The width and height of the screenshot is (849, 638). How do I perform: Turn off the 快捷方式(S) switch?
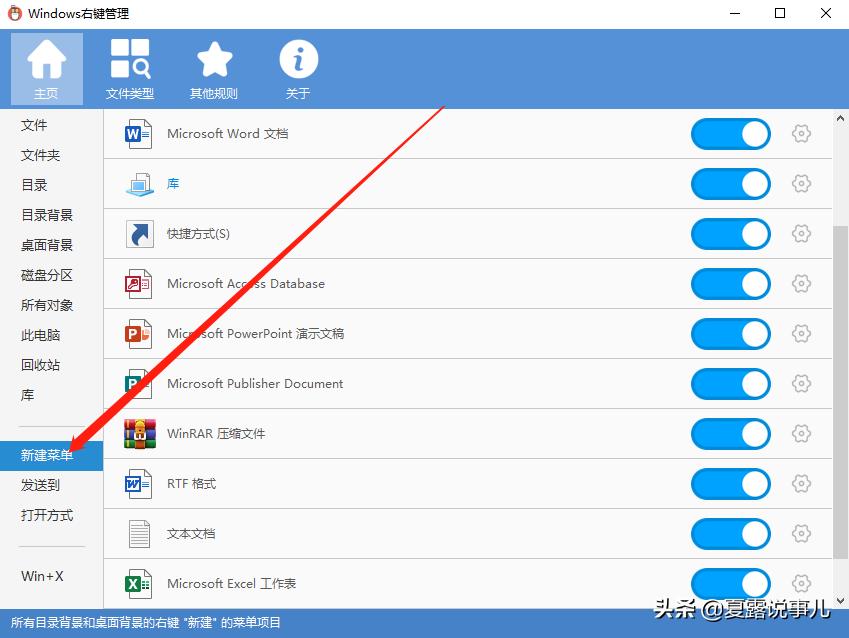(x=730, y=233)
